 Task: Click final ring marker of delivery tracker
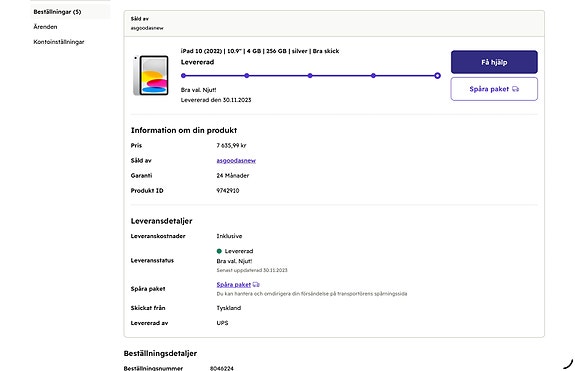click(x=437, y=76)
